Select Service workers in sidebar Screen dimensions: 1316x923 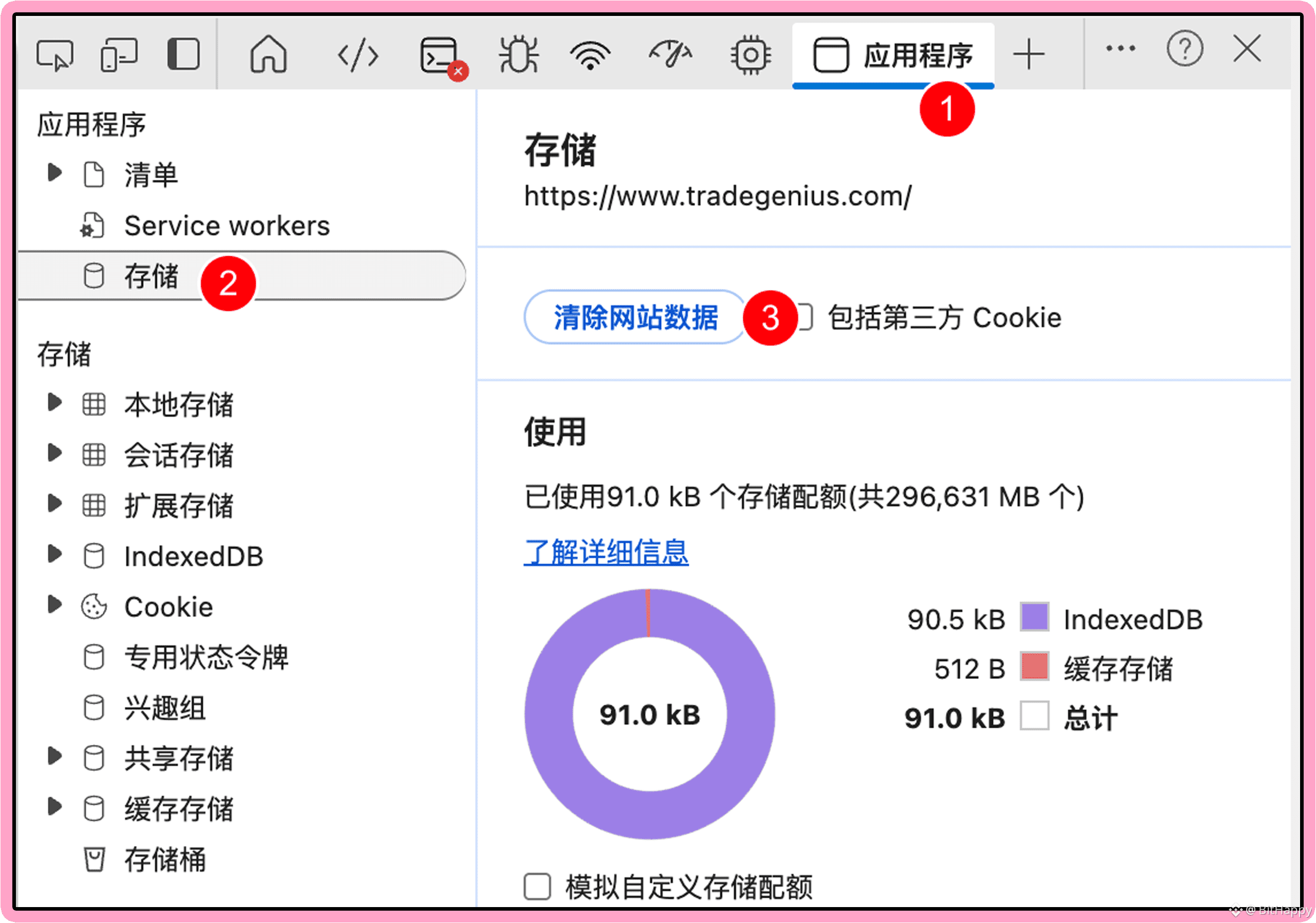[227, 225]
